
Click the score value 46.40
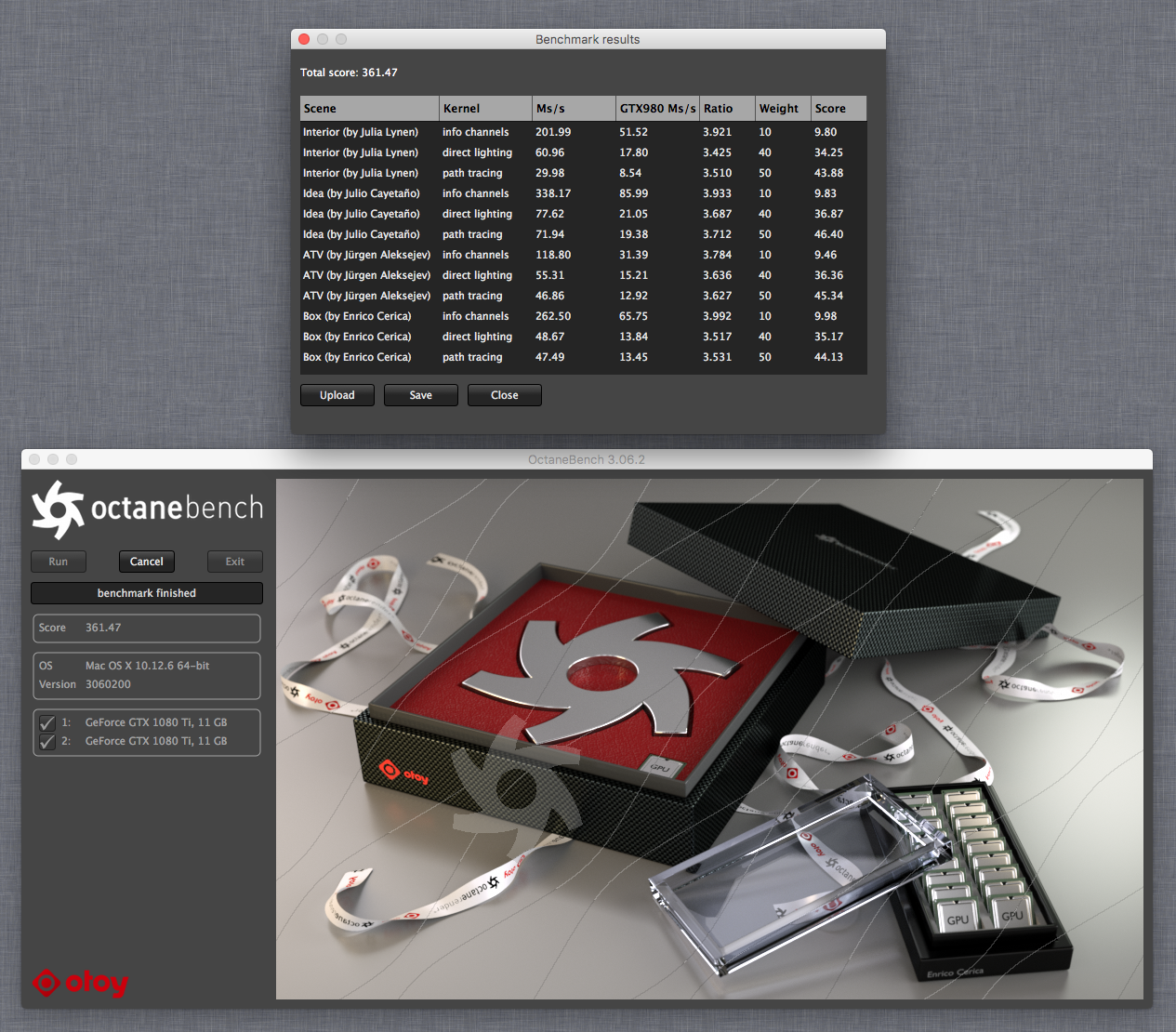click(828, 234)
